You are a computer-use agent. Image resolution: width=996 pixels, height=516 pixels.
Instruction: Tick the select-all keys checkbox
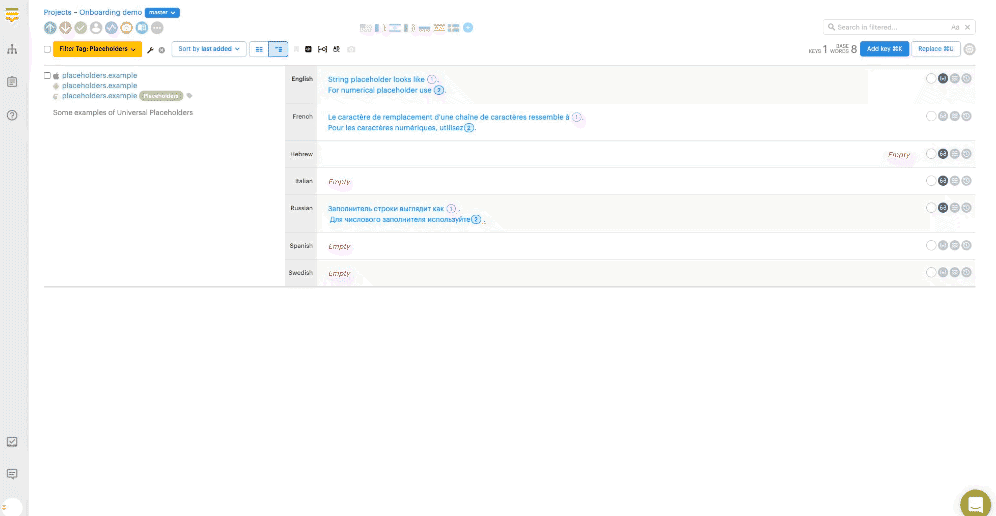(x=47, y=49)
